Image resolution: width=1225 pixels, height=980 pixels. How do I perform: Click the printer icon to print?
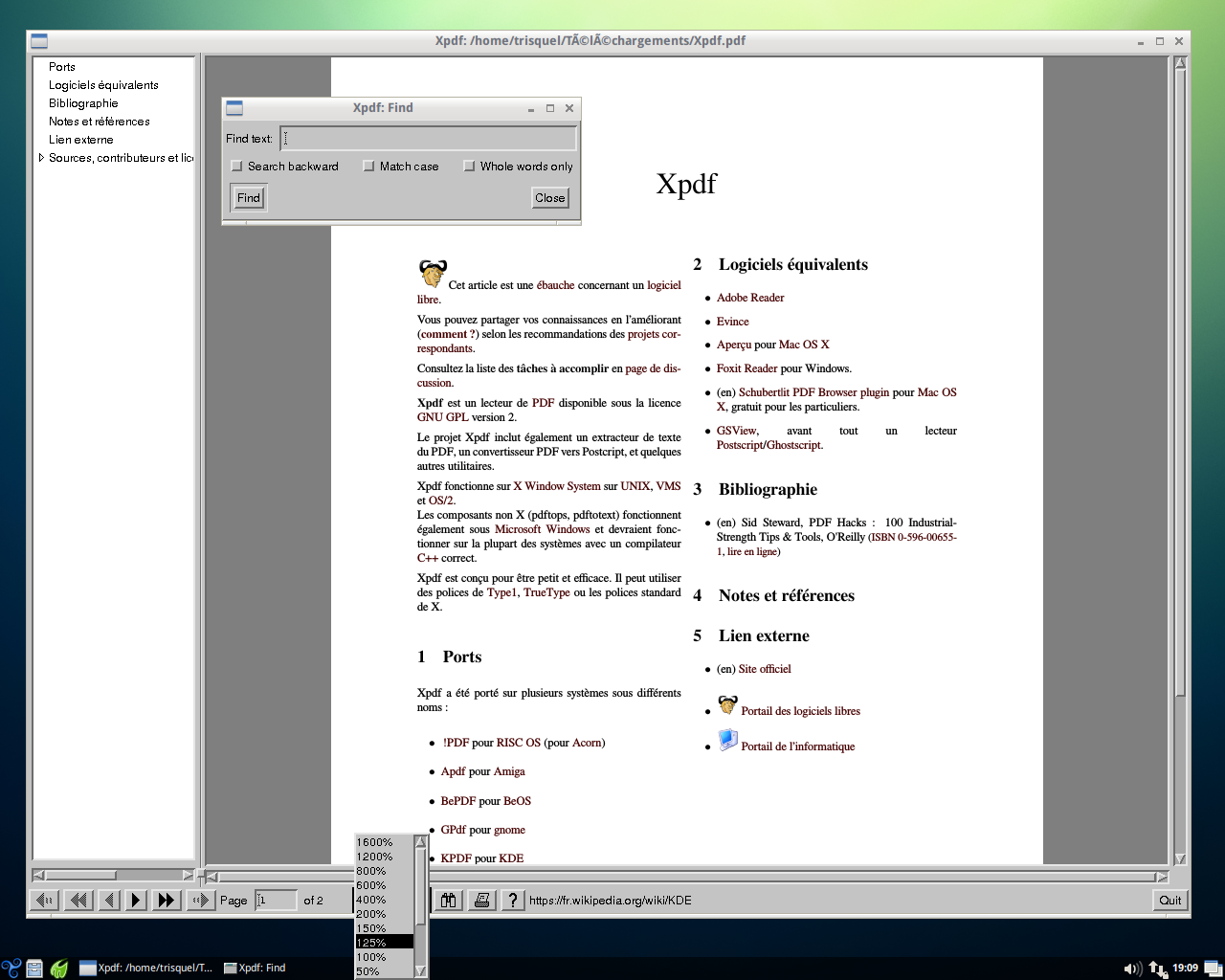(x=481, y=900)
